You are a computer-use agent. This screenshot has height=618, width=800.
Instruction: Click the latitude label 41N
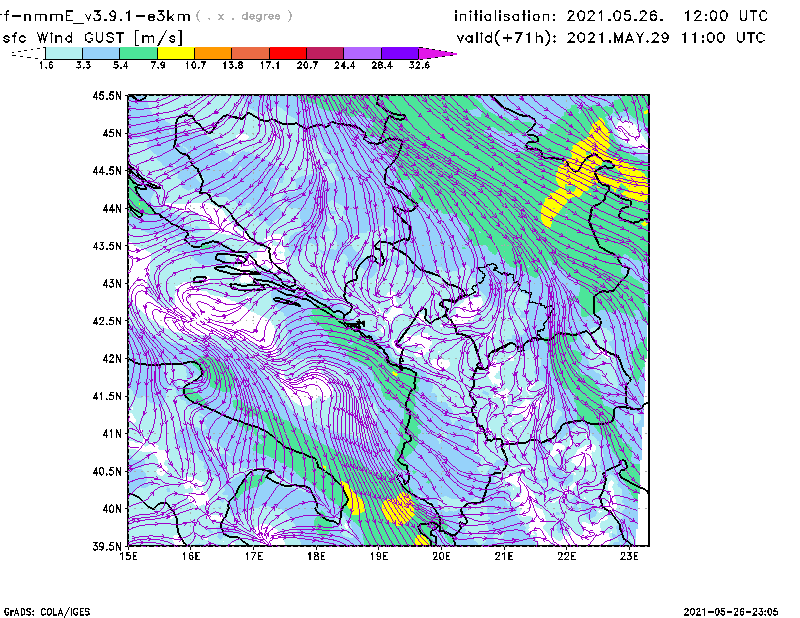tap(112, 434)
